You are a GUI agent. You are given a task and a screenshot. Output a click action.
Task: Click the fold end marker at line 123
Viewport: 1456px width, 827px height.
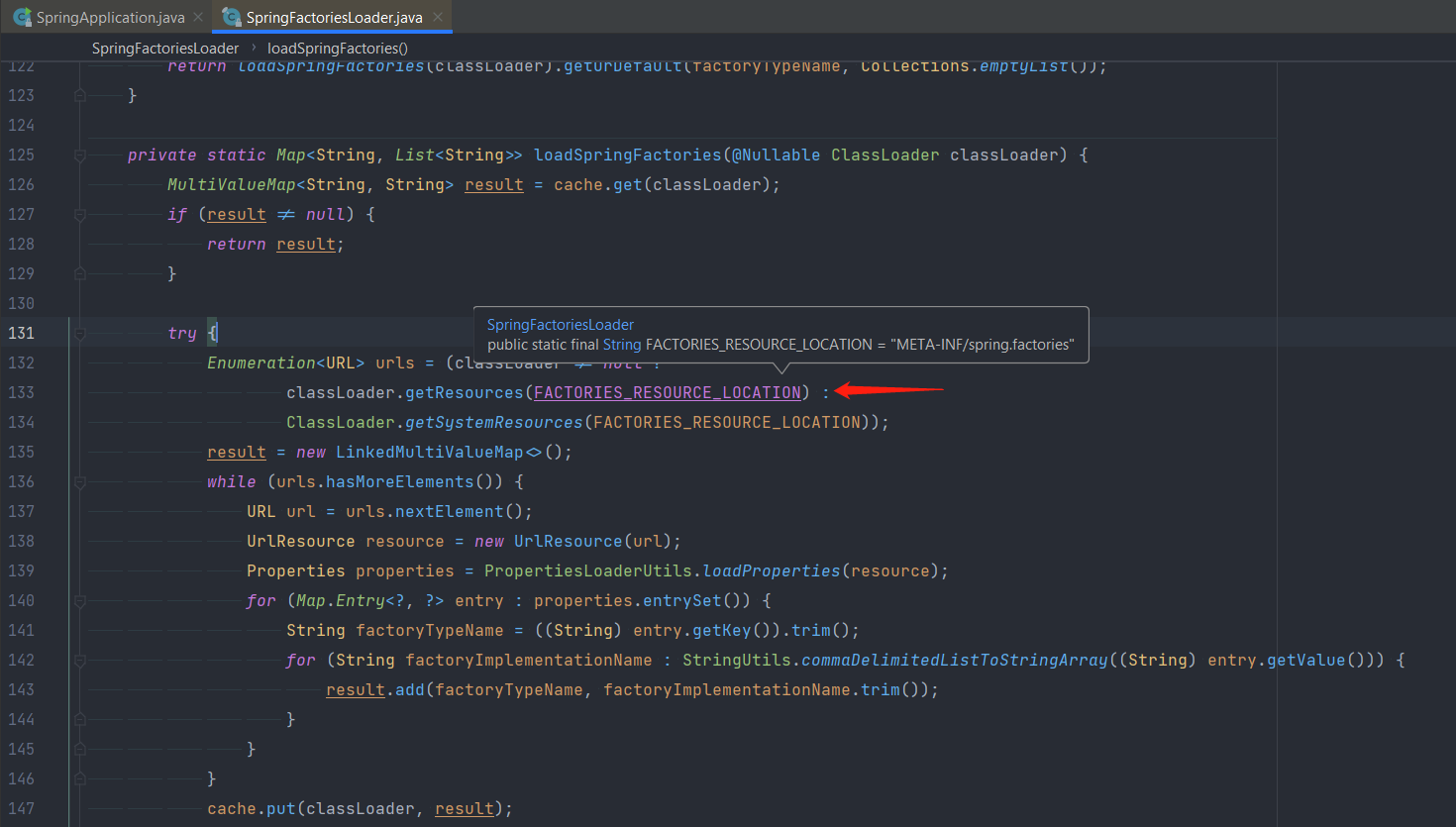pyautogui.click(x=80, y=95)
